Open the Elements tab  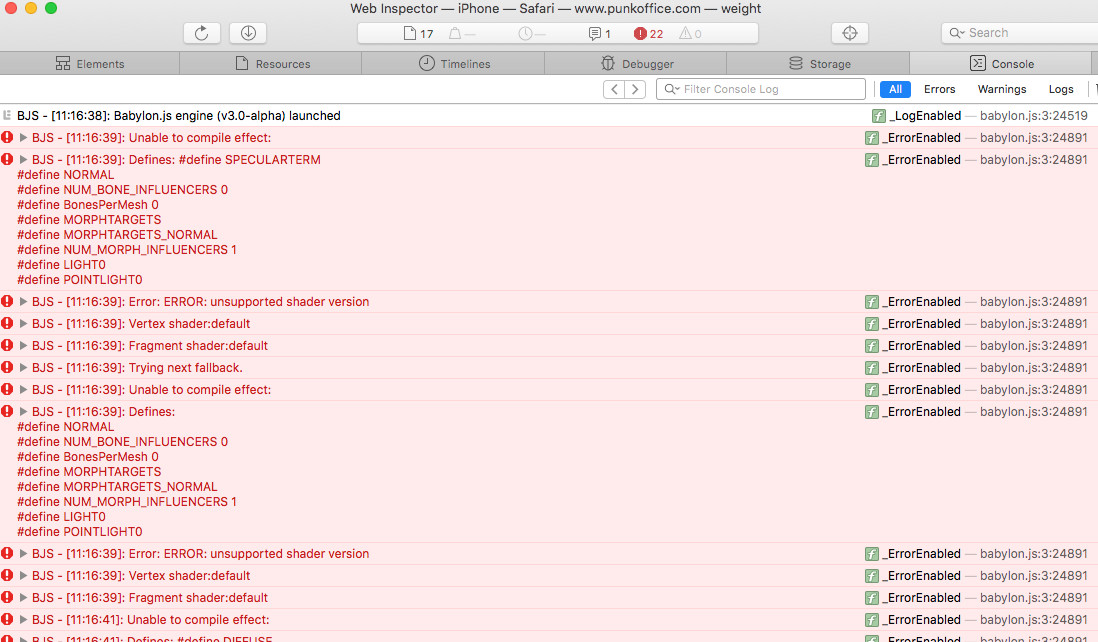click(90, 64)
